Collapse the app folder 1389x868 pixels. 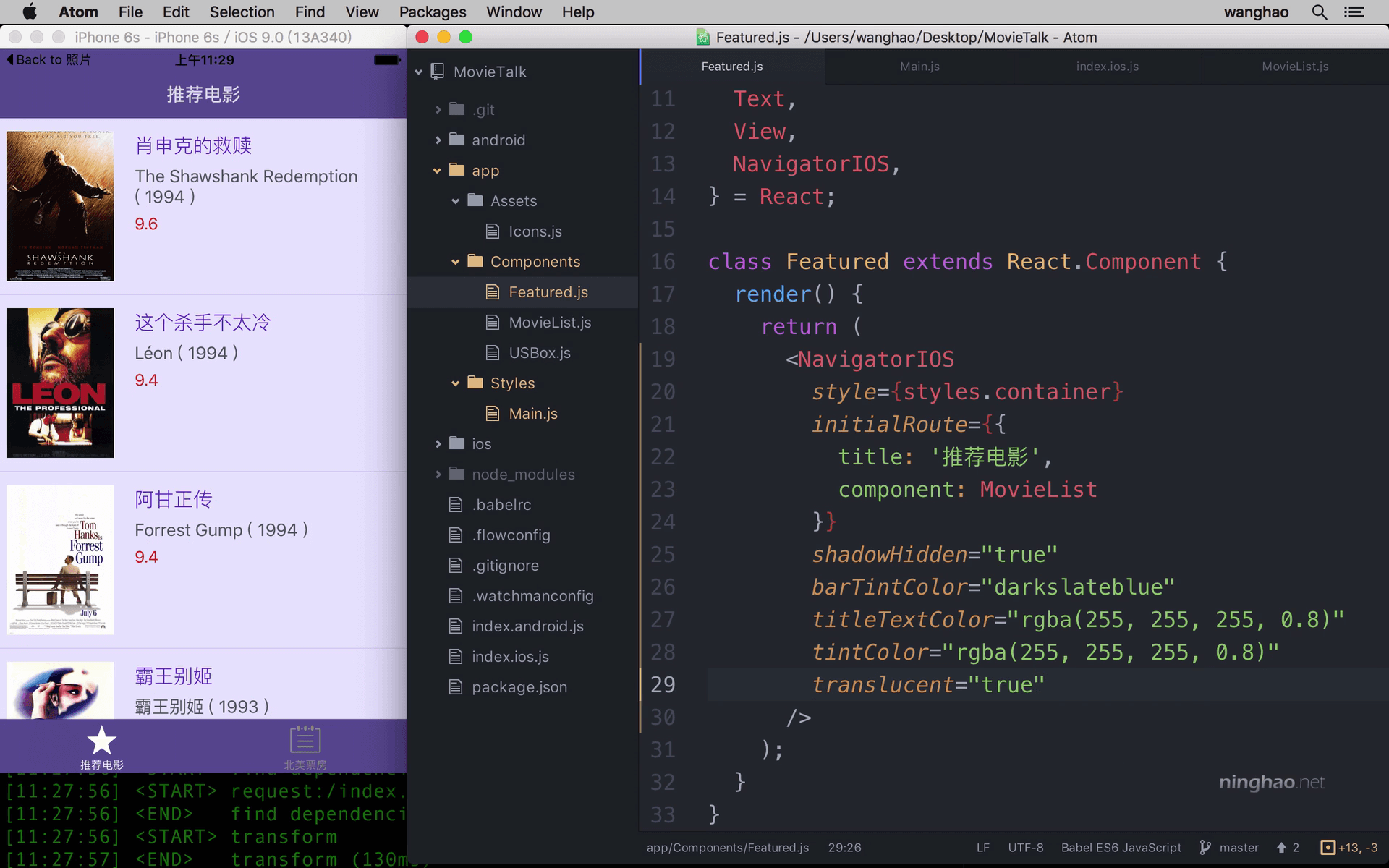point(437,171)
